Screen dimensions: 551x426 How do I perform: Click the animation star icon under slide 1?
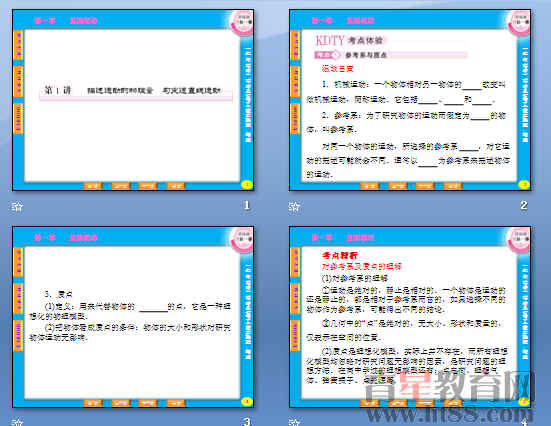click(x=17, y=206)
